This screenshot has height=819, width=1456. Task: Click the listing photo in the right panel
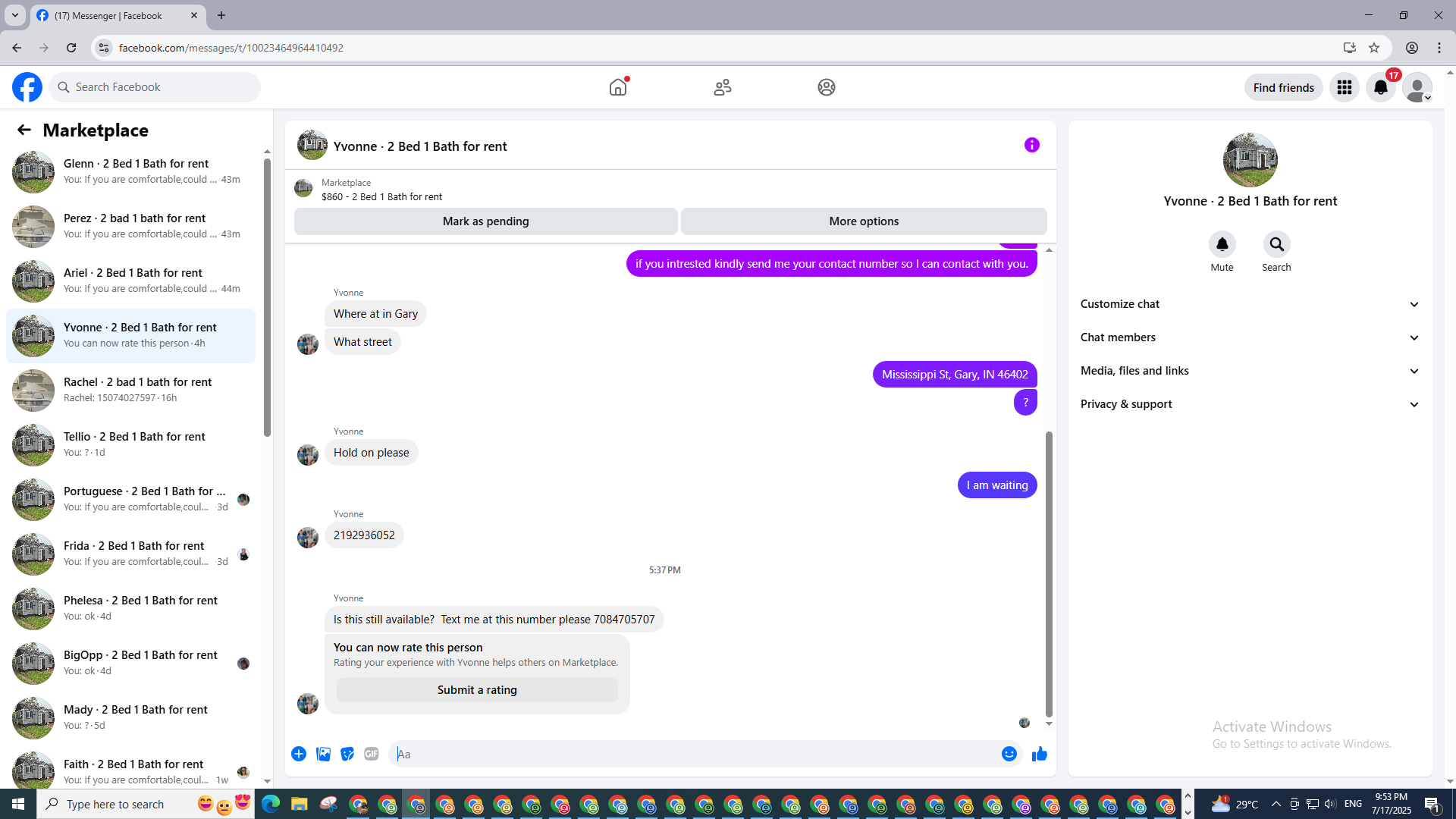[1250, 160]
